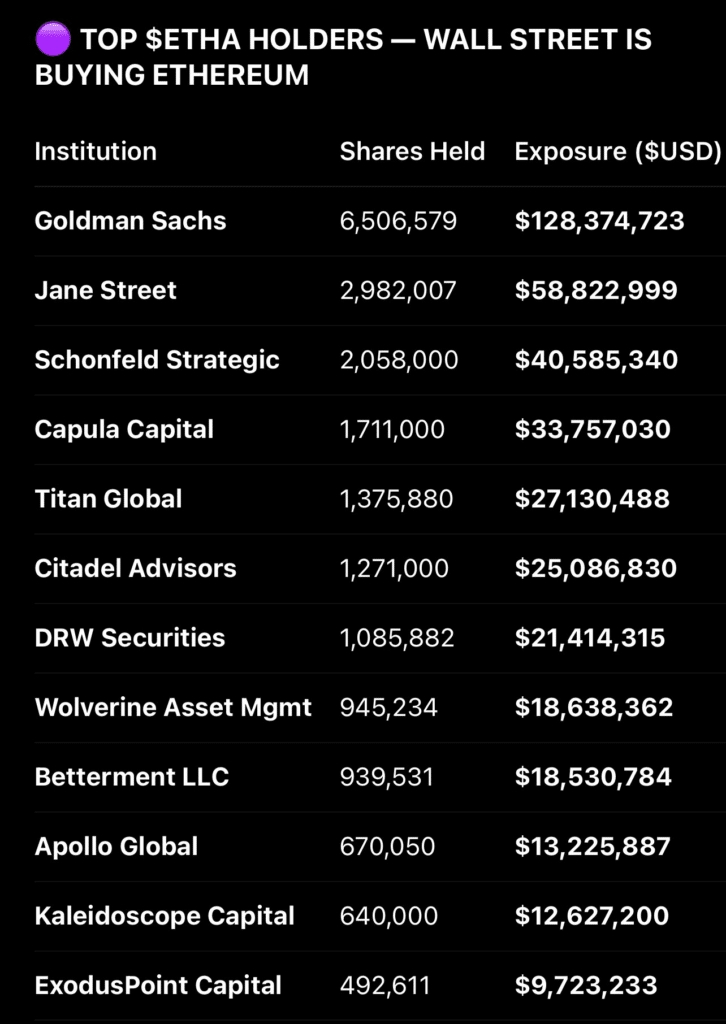Click the purple circle icon in the title
726x1024 pixels.
pyautogui.click(x=52, y=39)
